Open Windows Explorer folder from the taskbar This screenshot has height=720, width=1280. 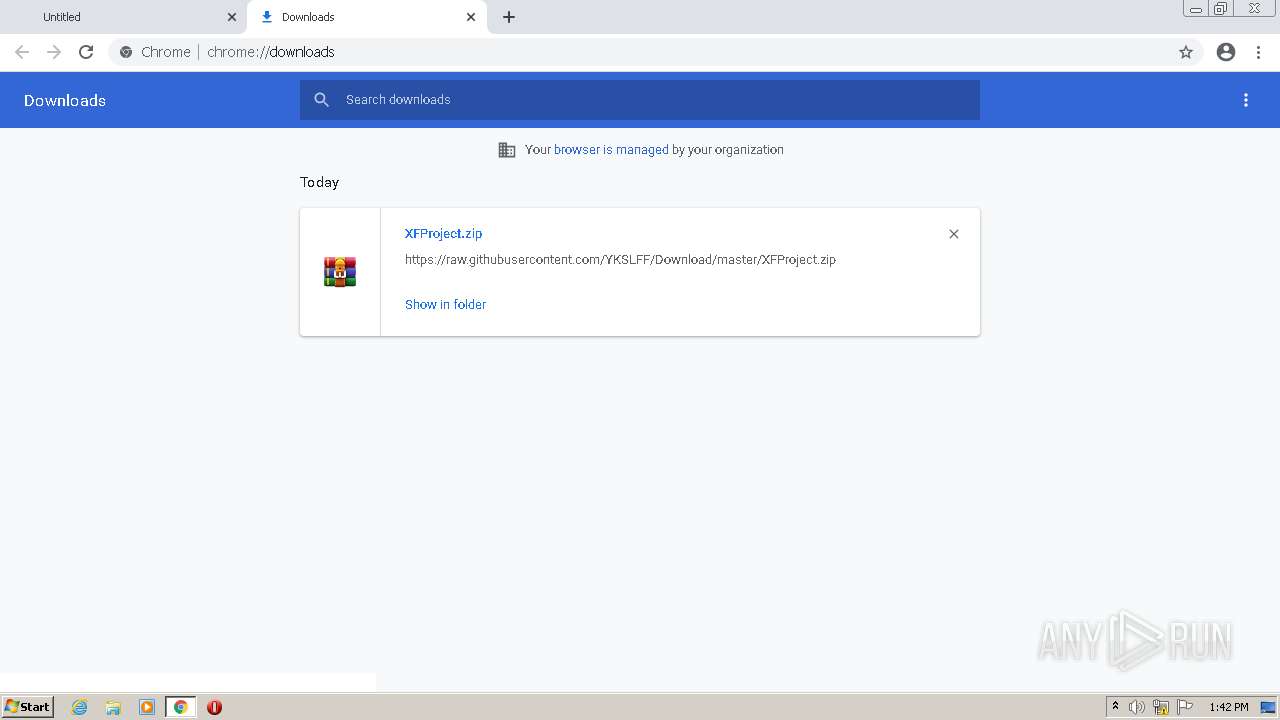[x=113, y=707]
